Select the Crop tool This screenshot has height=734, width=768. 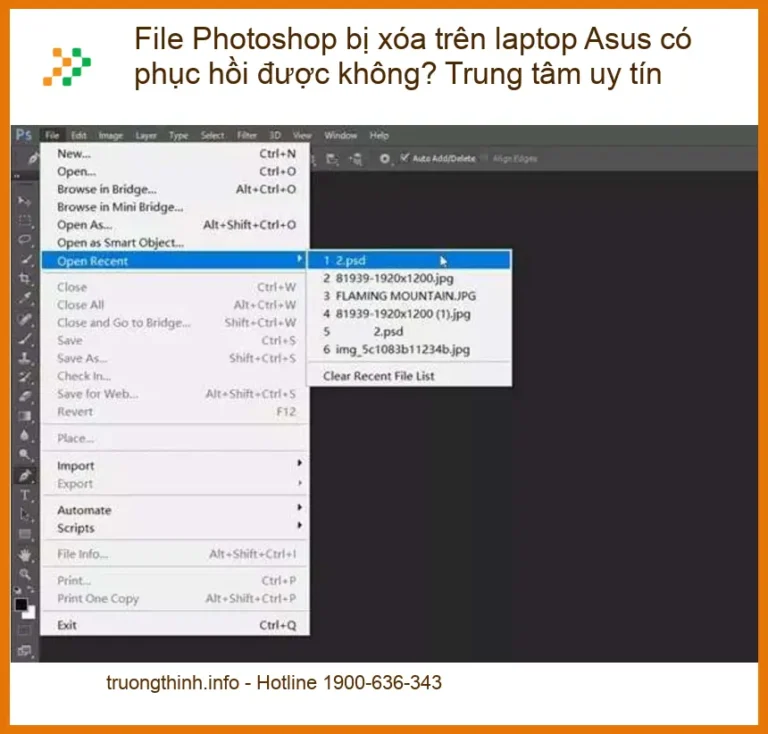click(x=24, y=279)
